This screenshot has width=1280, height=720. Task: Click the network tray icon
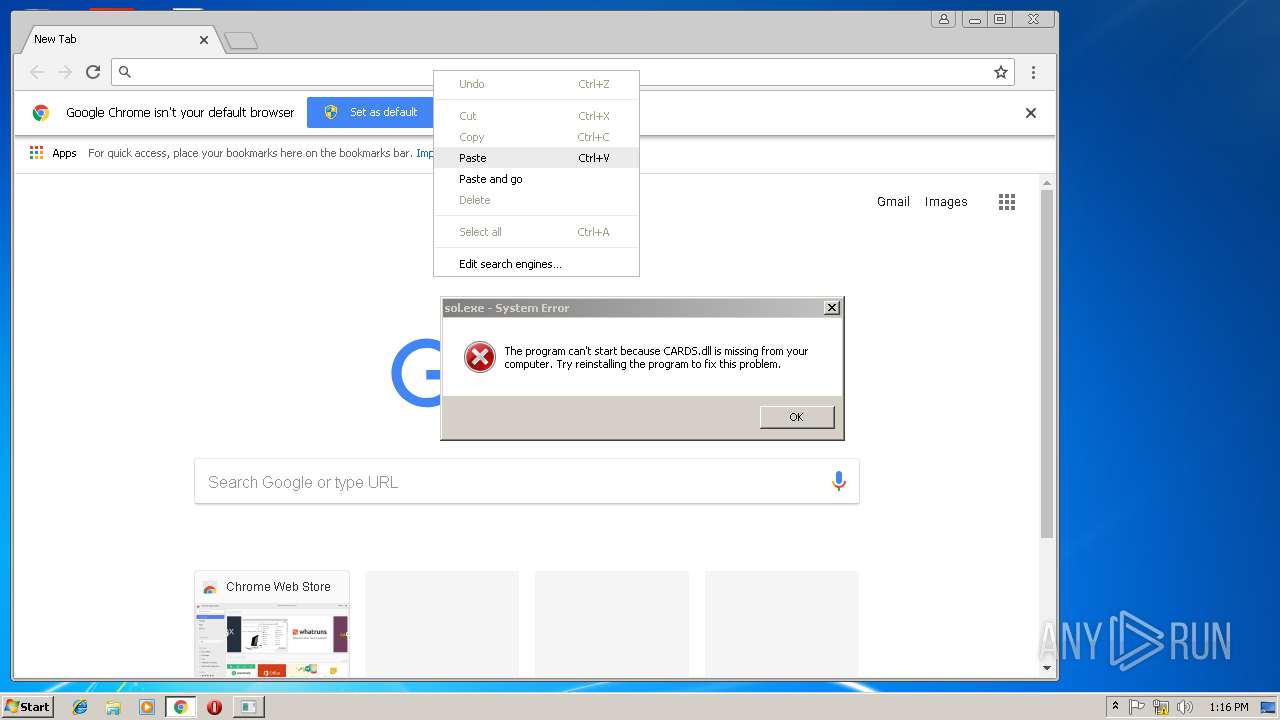[x=1161, y=707]
